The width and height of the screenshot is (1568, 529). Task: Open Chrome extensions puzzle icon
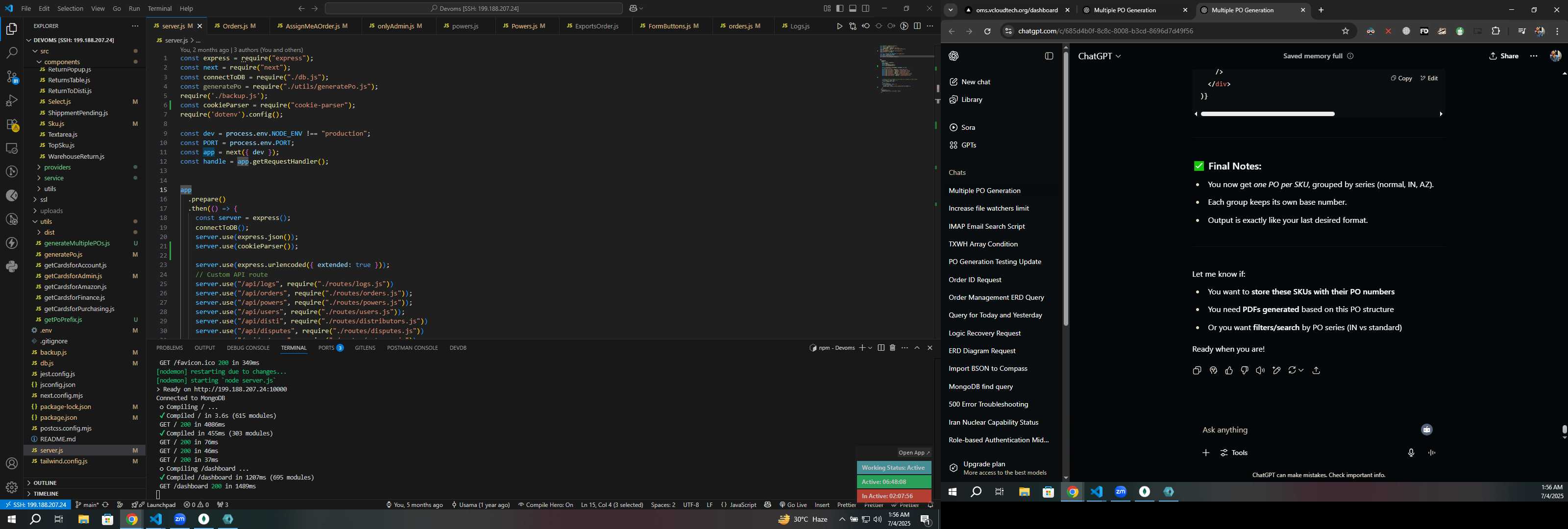coord(1495,31)
